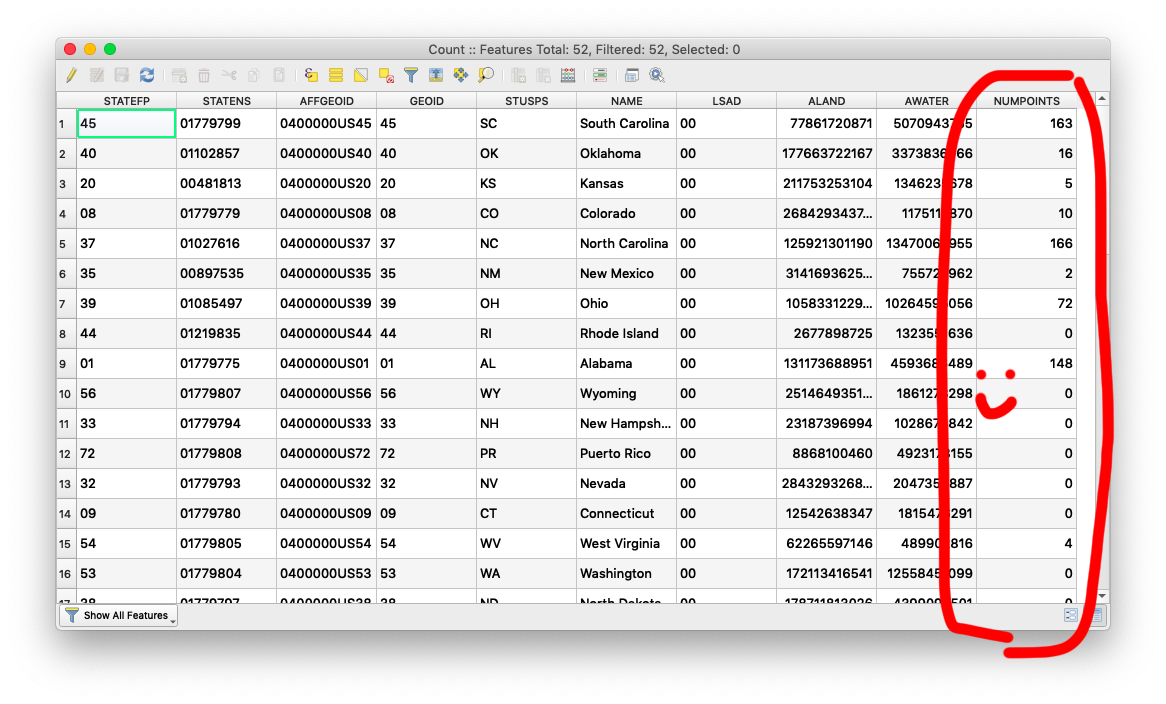The height and width of the screenshot is (704, 1166).
Task: Open the field calculator abacus icon
Action: click(x=568, y=75)
